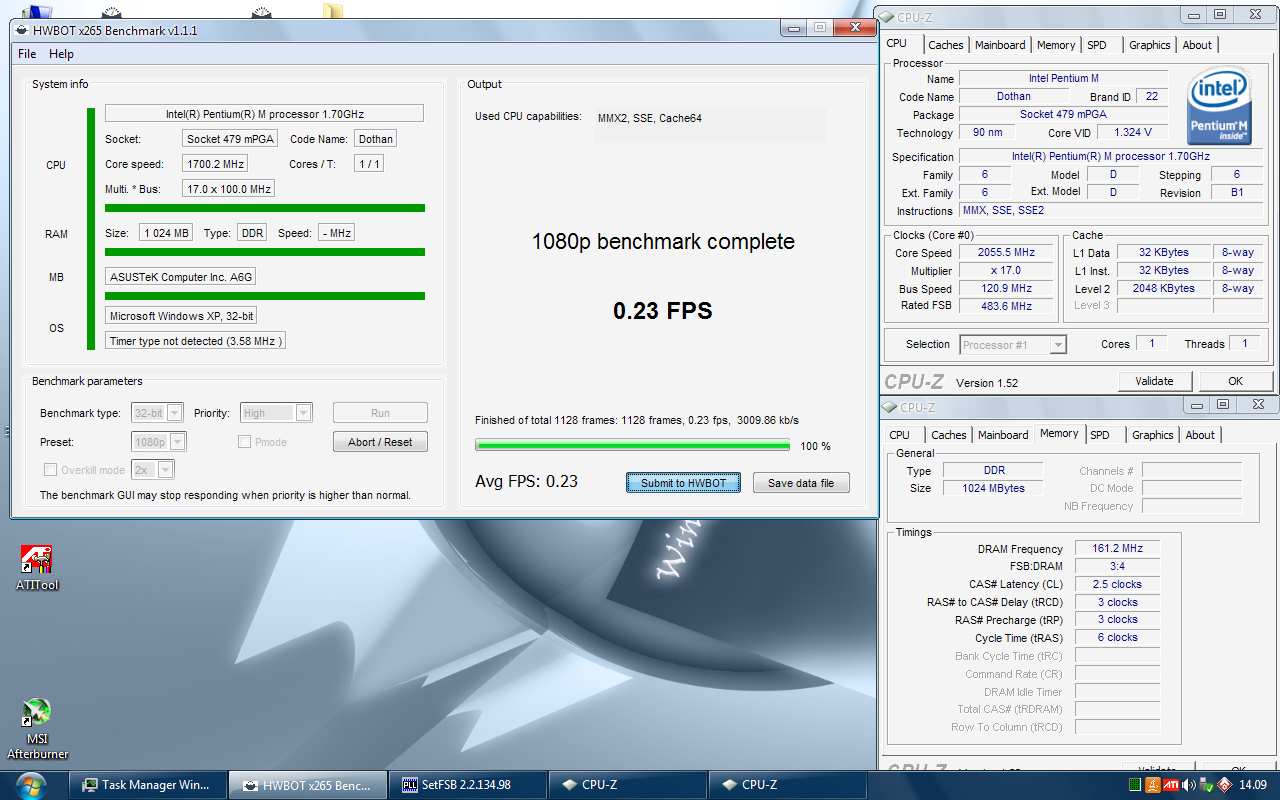Open the Windows Start menu orb

(x=31, y=785)
